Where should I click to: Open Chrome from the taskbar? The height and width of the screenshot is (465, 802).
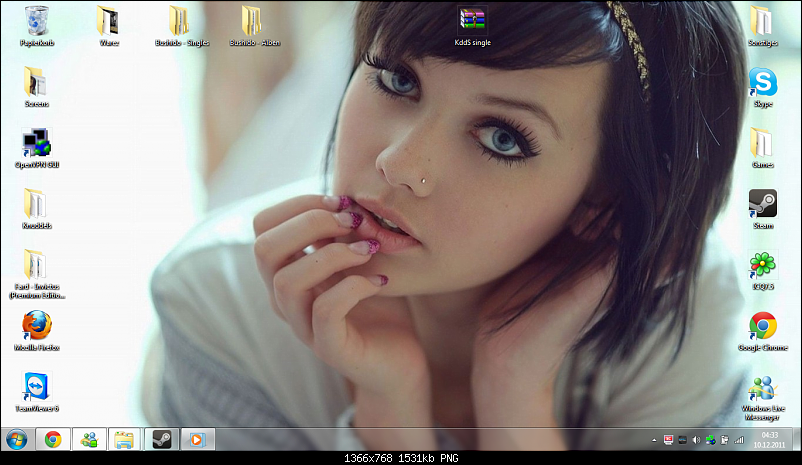coord(52,439)
